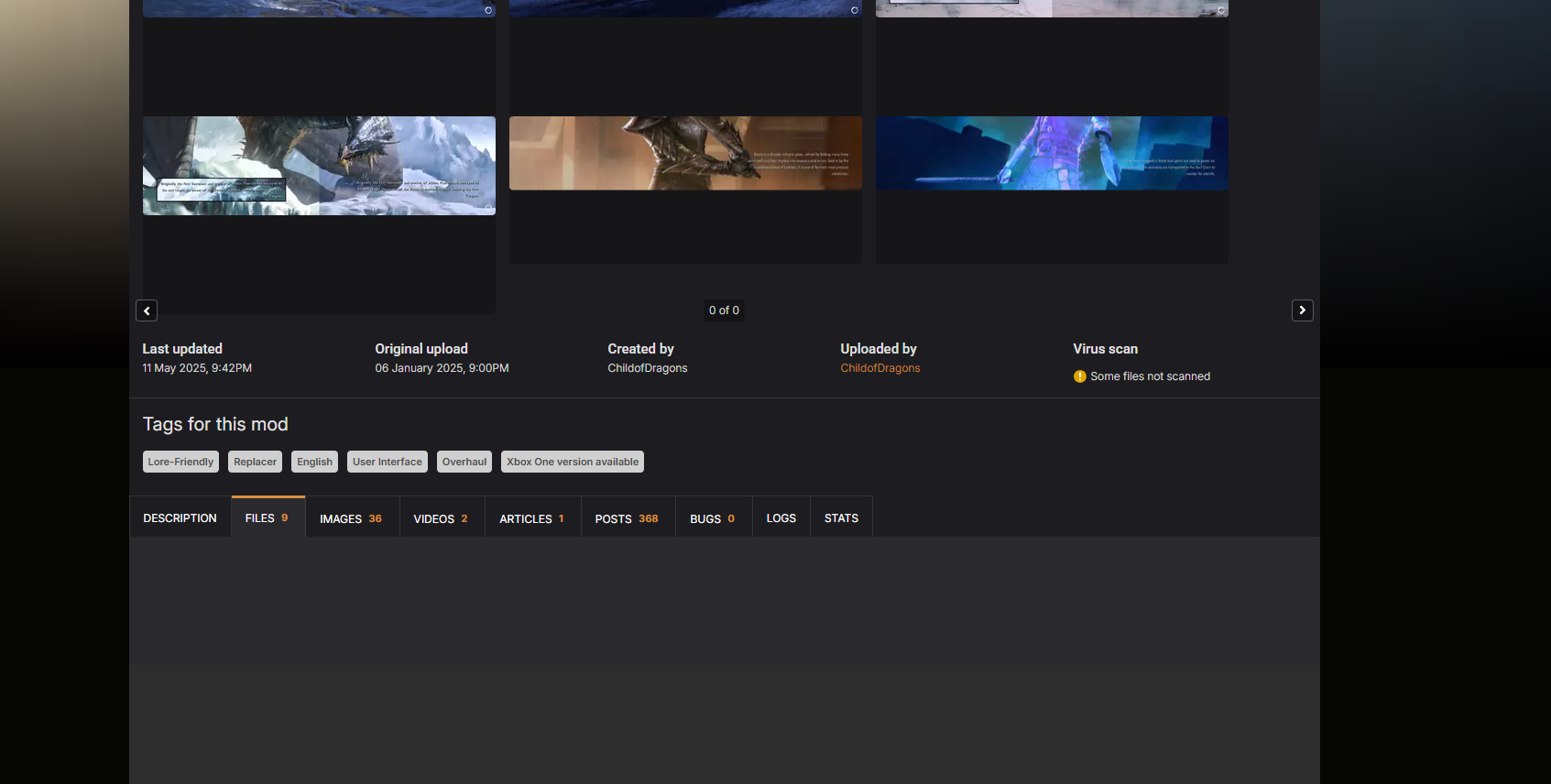
Task: Open the Bugs tab
Action: click(714, 518)
